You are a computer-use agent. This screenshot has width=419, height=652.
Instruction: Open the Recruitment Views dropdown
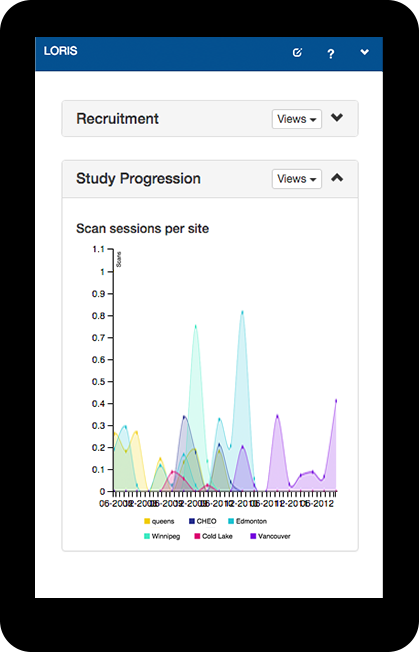[x=297, y=119]
